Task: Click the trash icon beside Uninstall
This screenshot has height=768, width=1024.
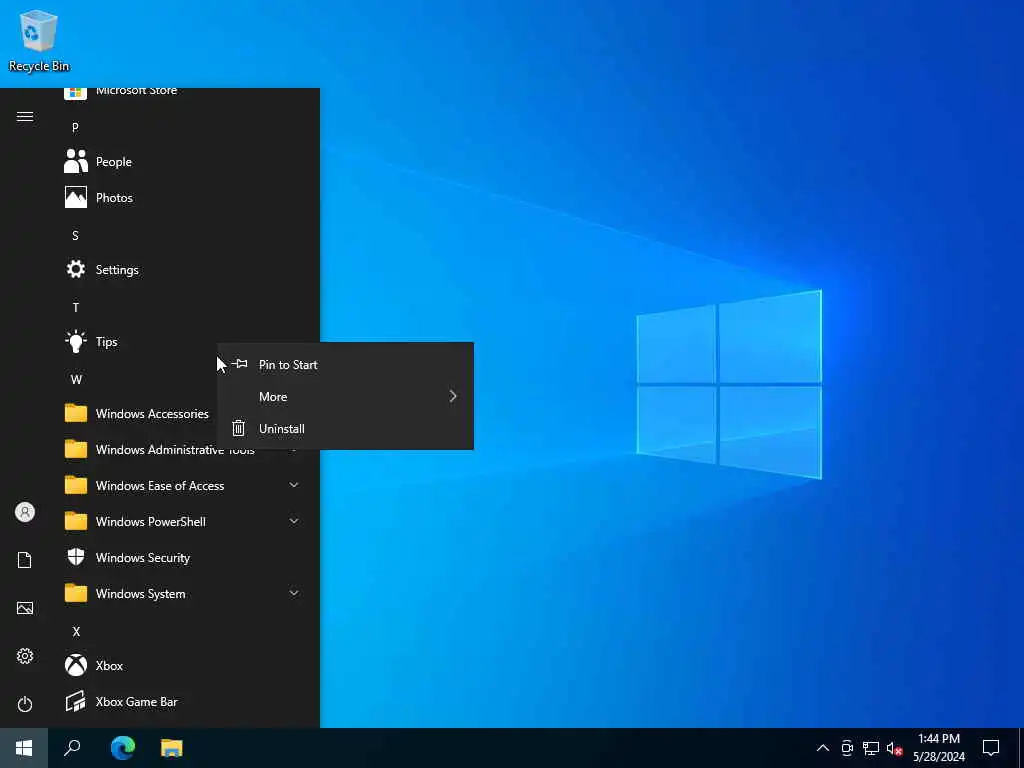Action: click(238, 428)
